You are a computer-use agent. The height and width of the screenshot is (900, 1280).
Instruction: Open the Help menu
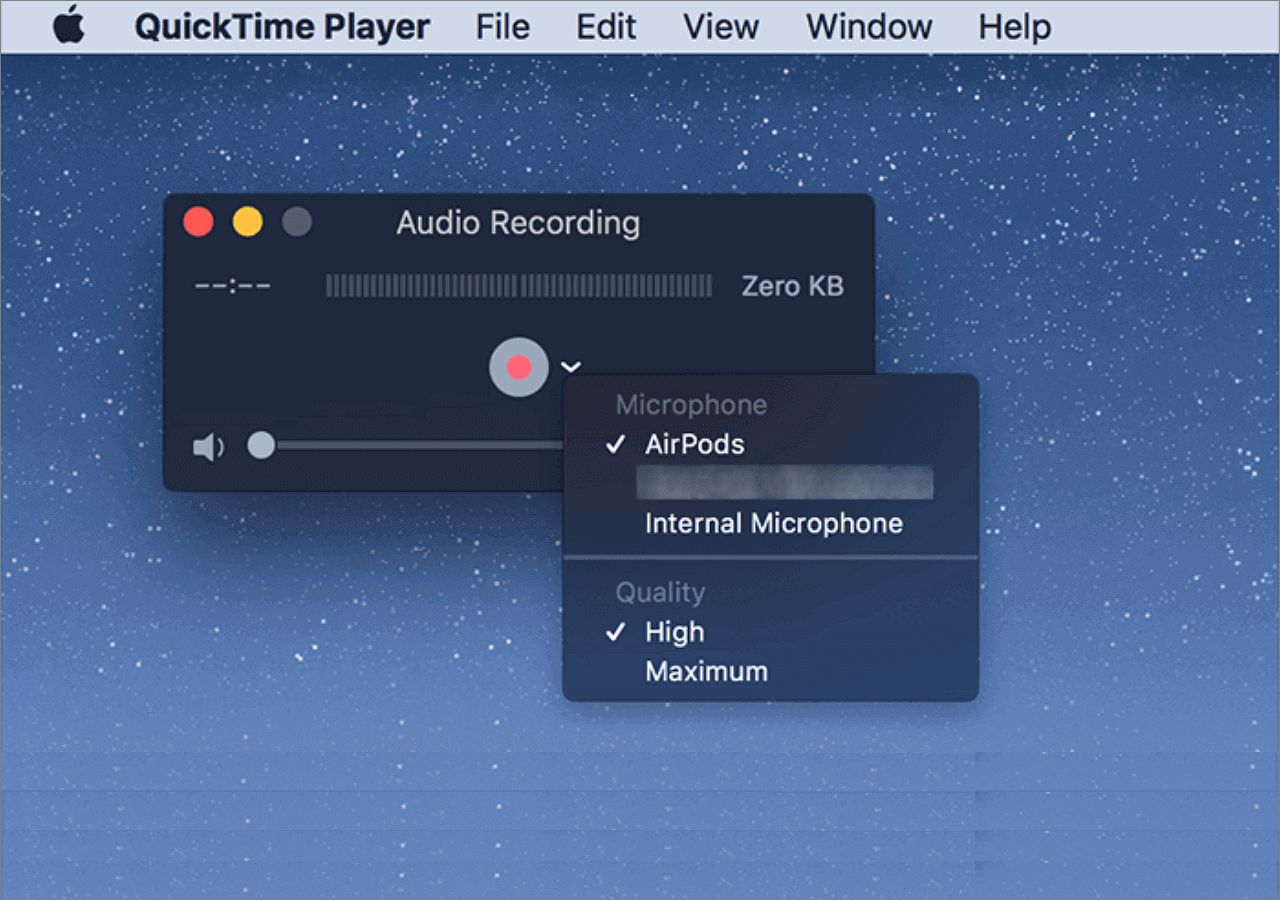coord(1014,27)
